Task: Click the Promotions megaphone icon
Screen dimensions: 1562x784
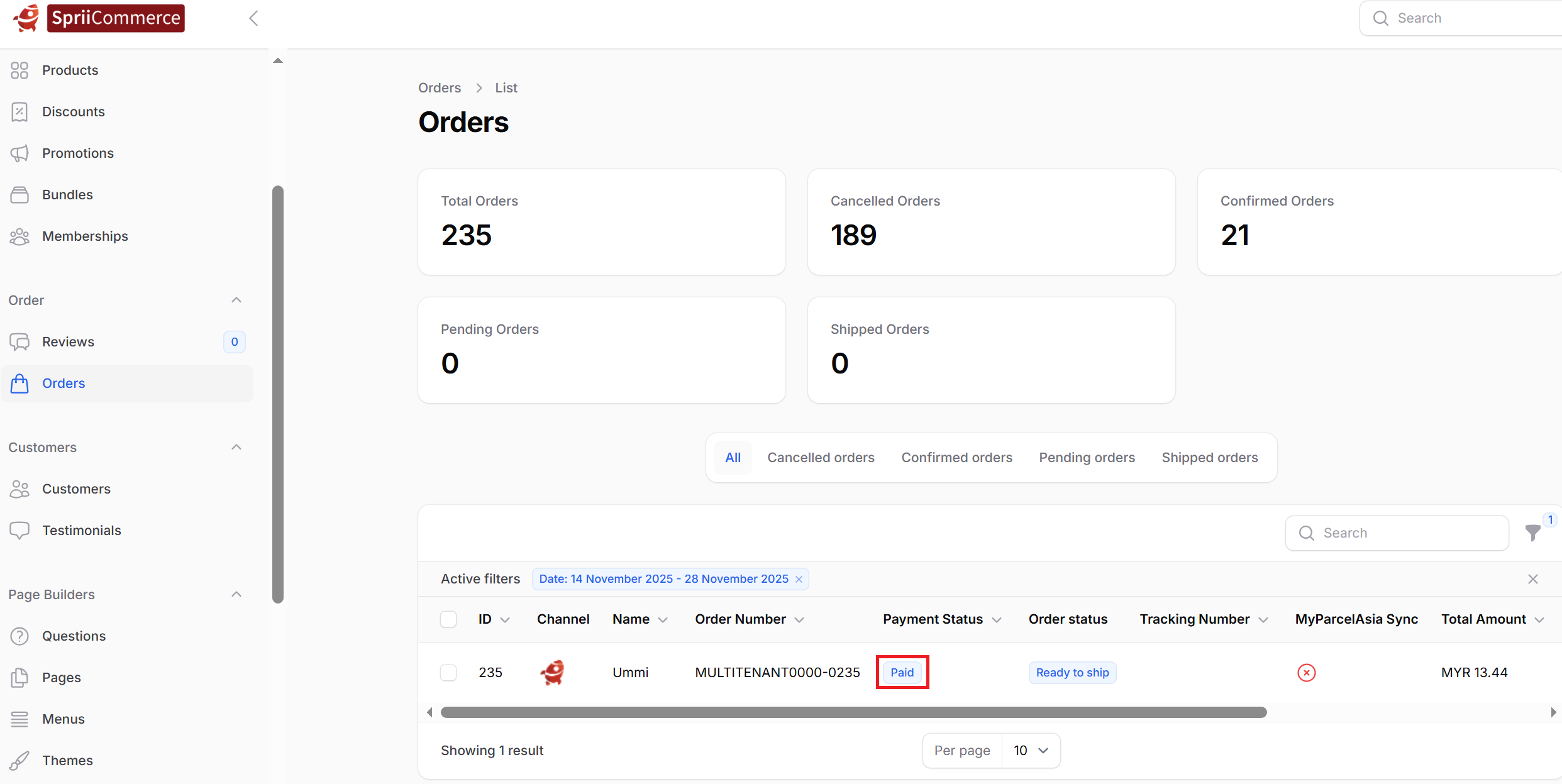Action: pos(19,153)
